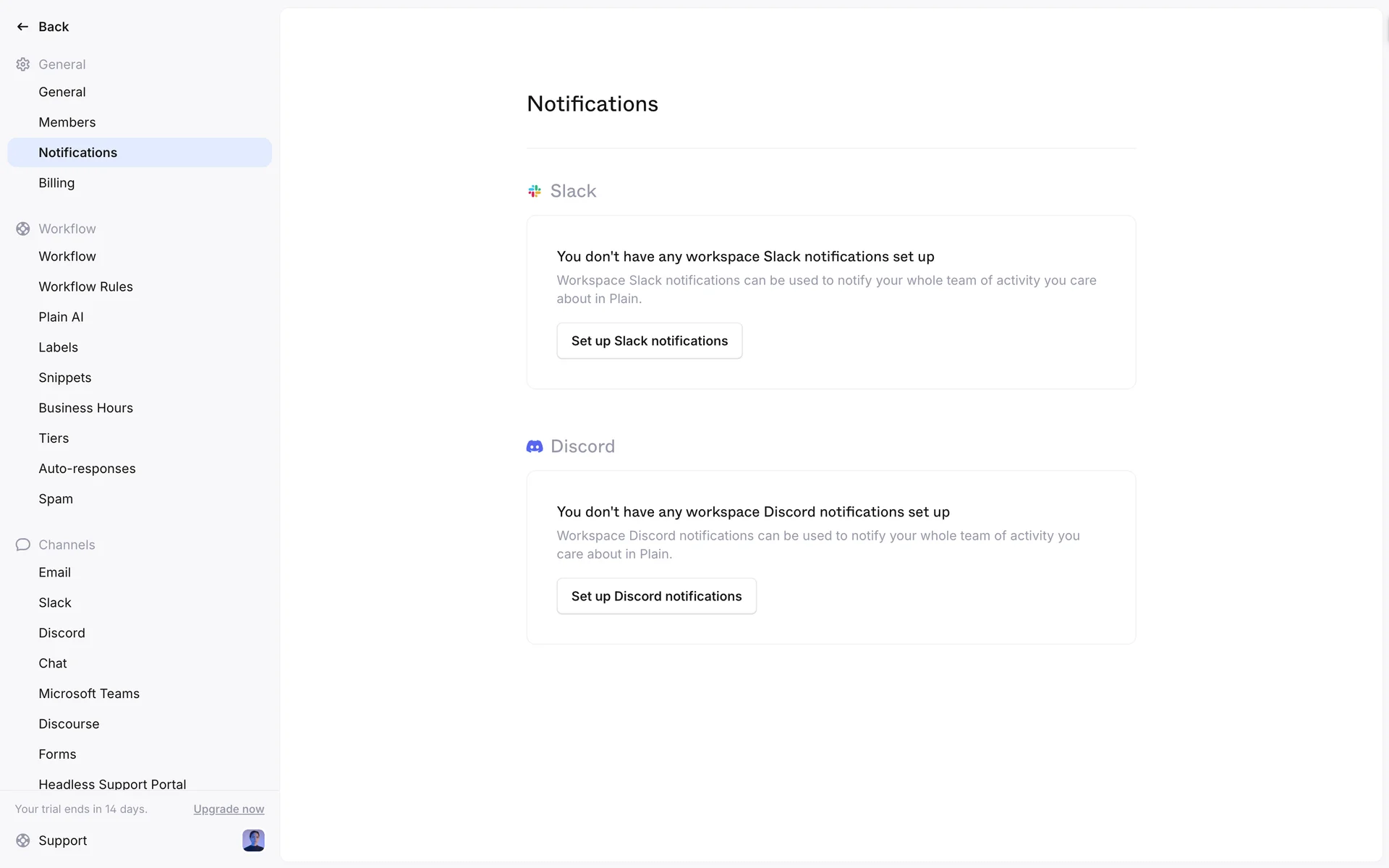Open Labels settings page
1389x868 pixels.
[x=58, y=347]
